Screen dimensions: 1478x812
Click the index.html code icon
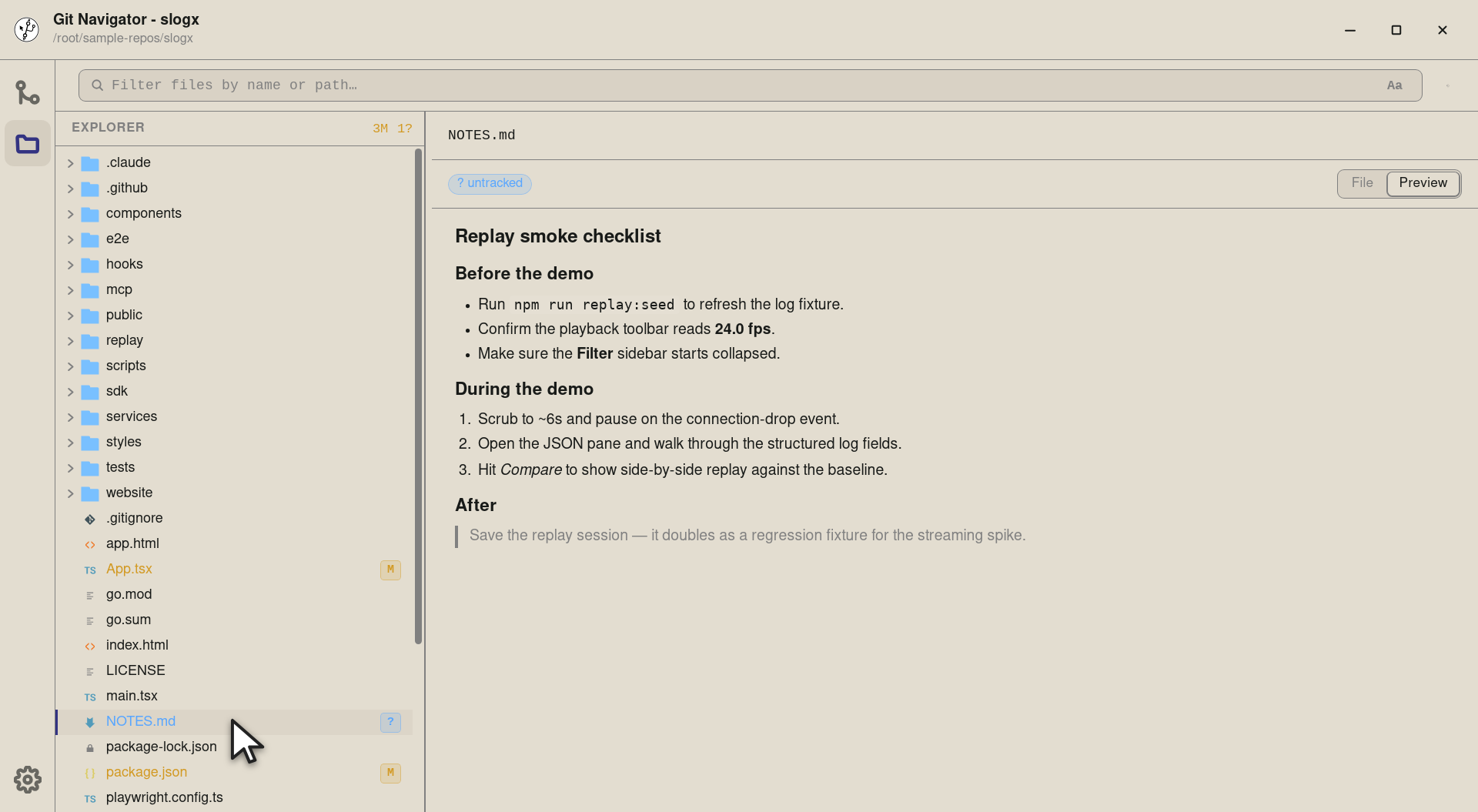(90, 646)
